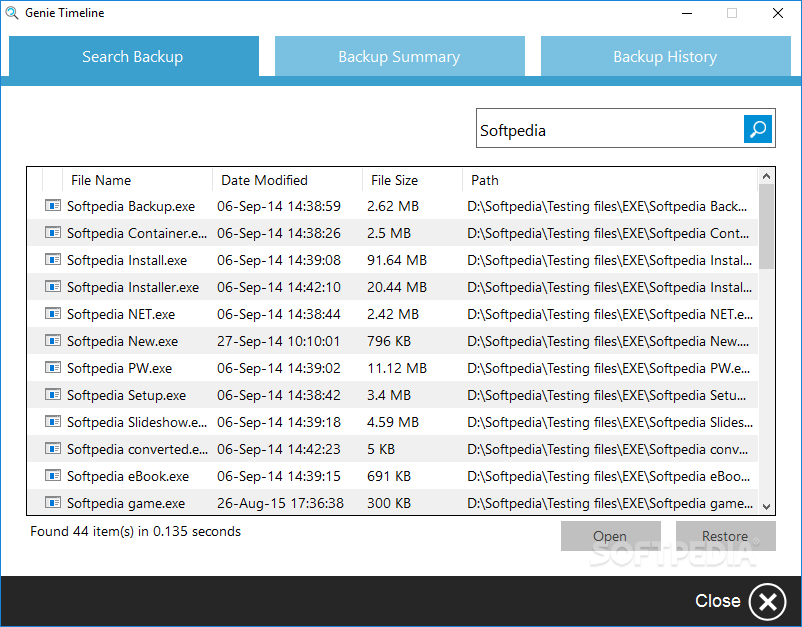Click the file icon of Softpedia PW.exe
The image size is (802, 627).
(53, 368)
